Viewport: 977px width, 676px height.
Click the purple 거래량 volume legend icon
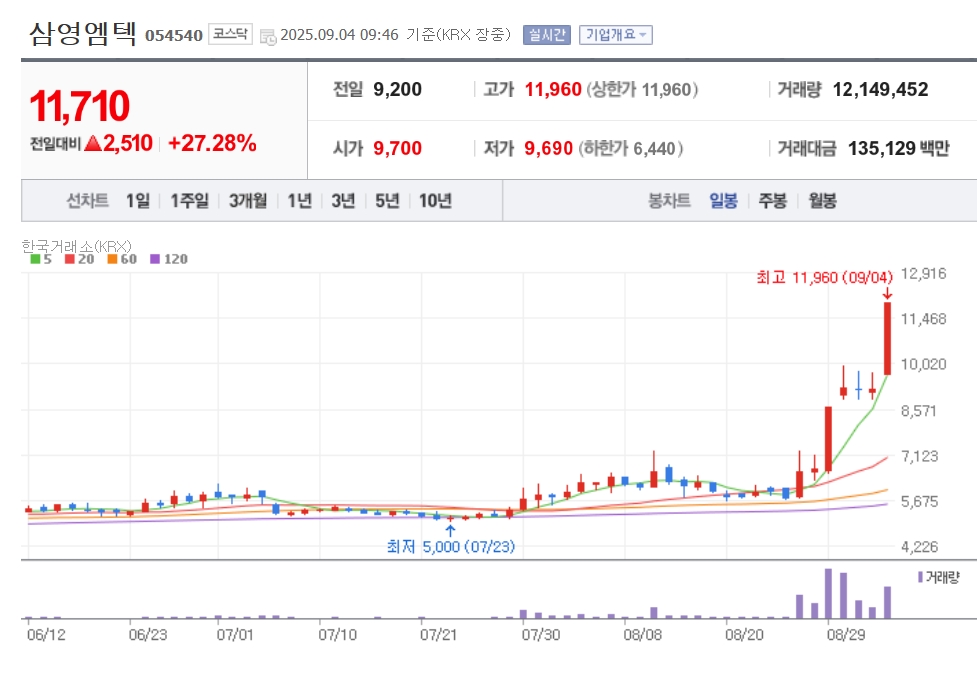920,577
